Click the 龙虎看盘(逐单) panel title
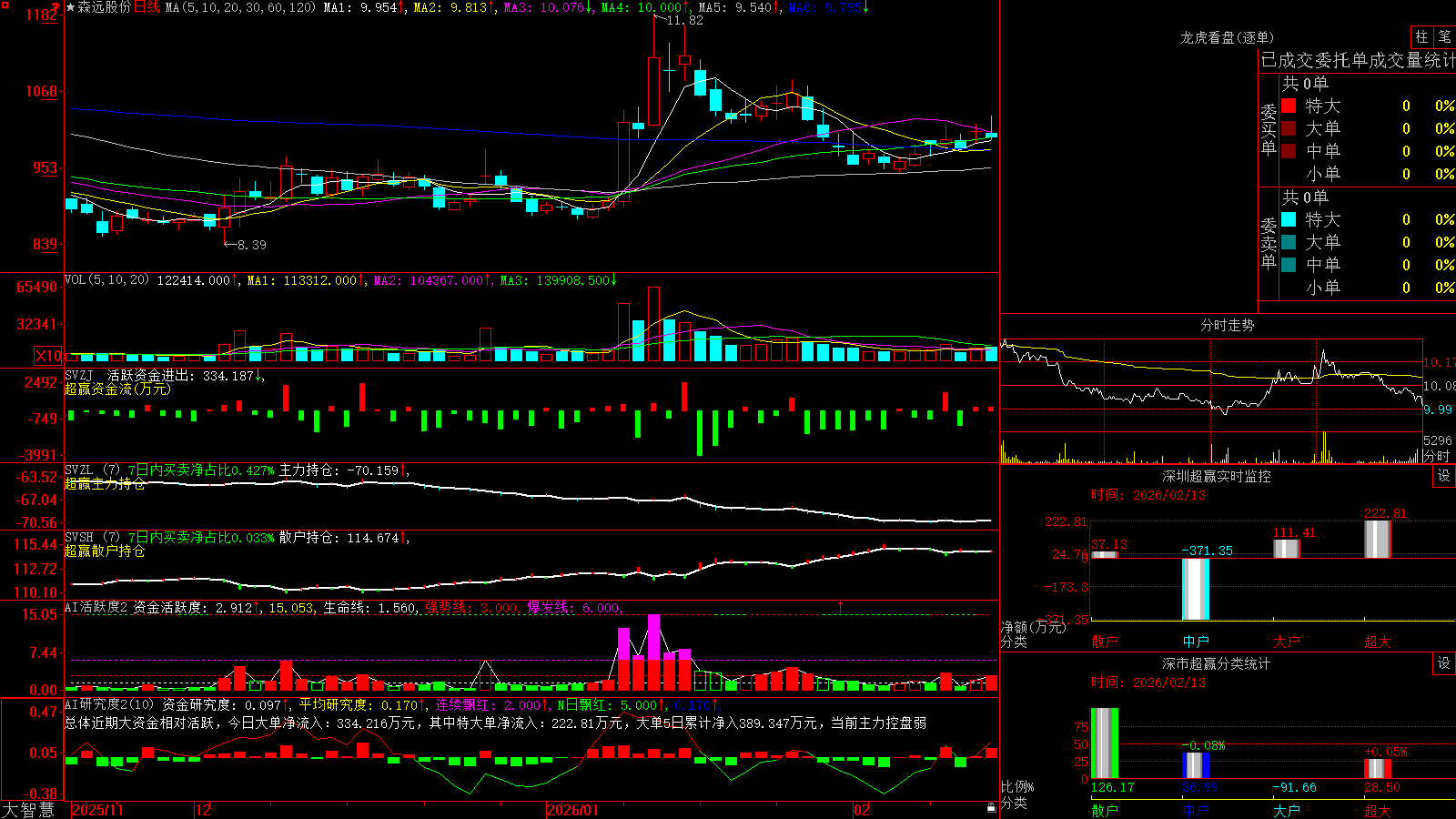 pos(1227,37)
